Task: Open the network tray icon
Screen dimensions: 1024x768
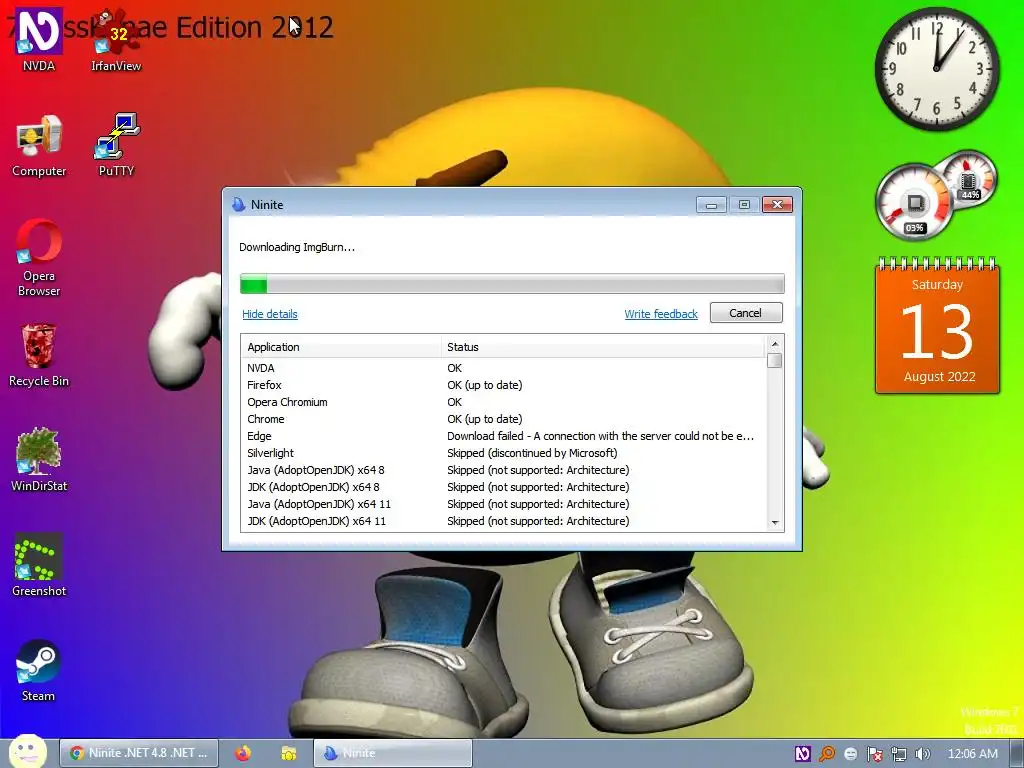Action: 899,754
